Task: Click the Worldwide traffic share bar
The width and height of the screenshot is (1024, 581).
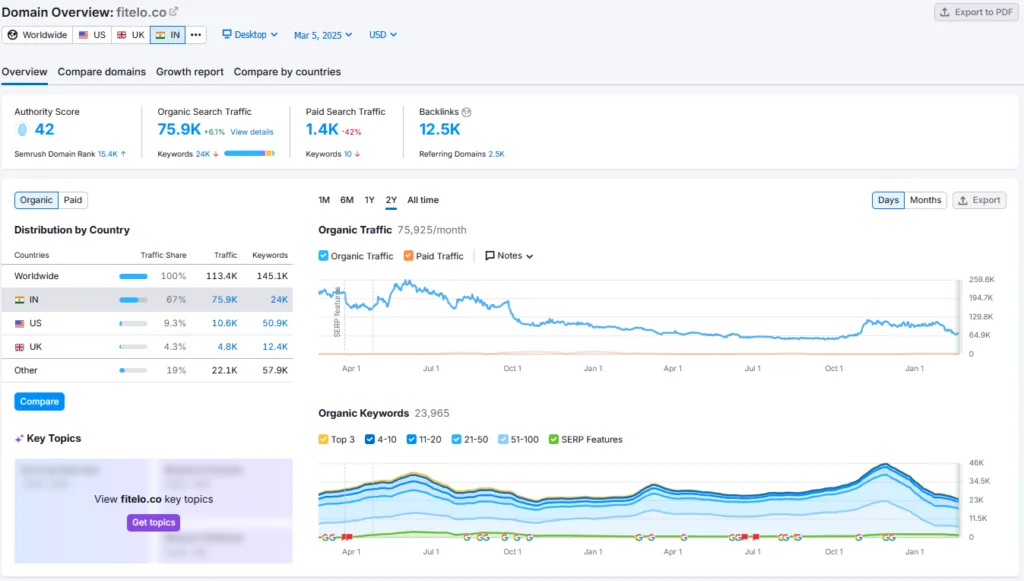Action: click(133, 276)
